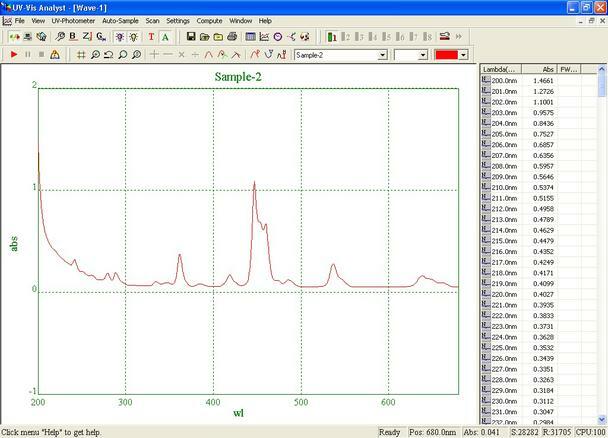
Task: Click the yellow folder icon
Action: (x=218, y=37)
